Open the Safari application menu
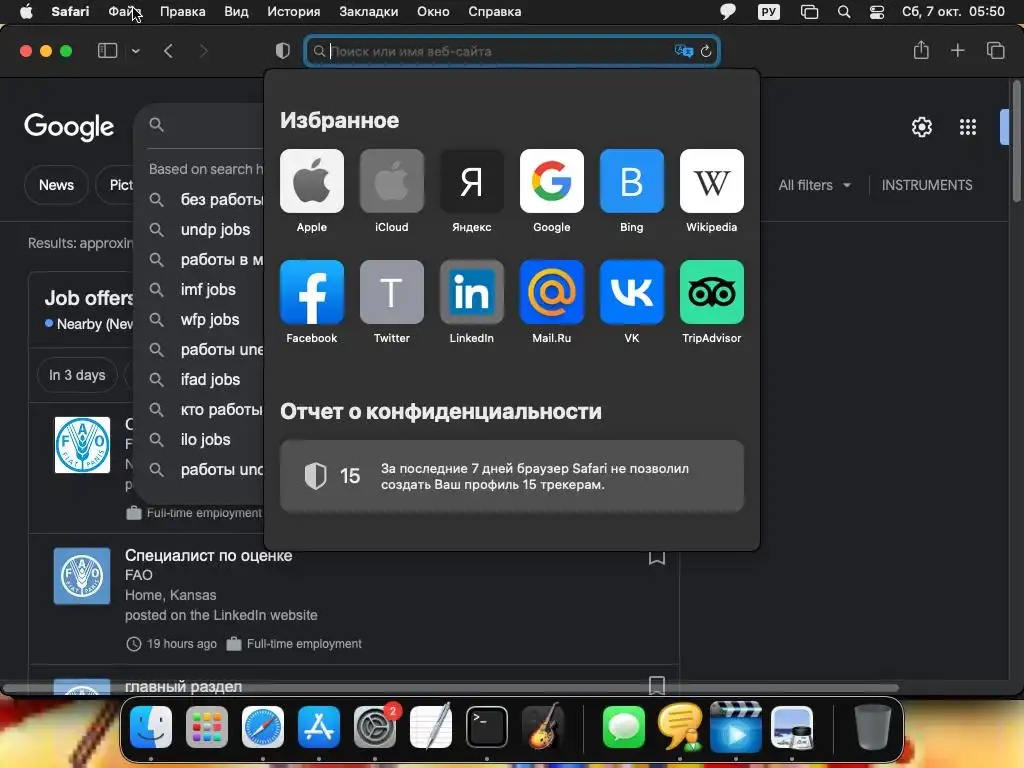Viewport: 1024px width, 768px height. [x=70, y=12]
